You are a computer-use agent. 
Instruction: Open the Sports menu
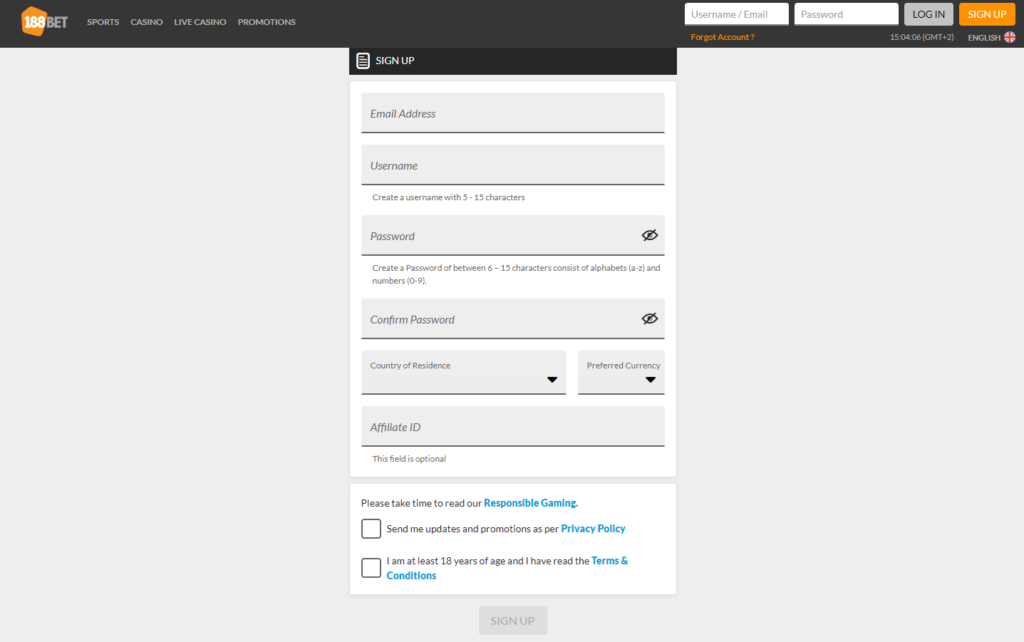pos(103,22)
